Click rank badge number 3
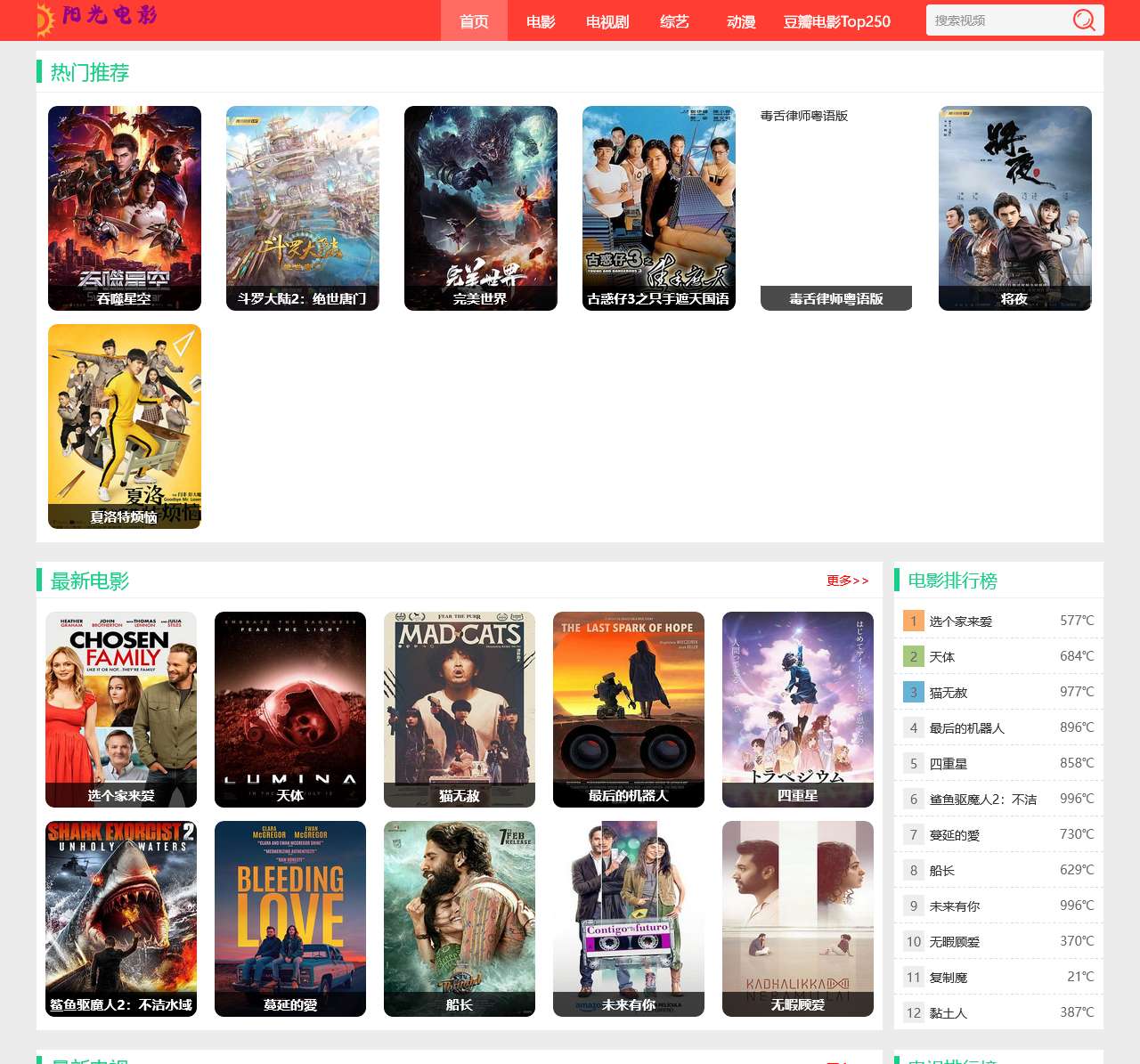 point(914,692)
